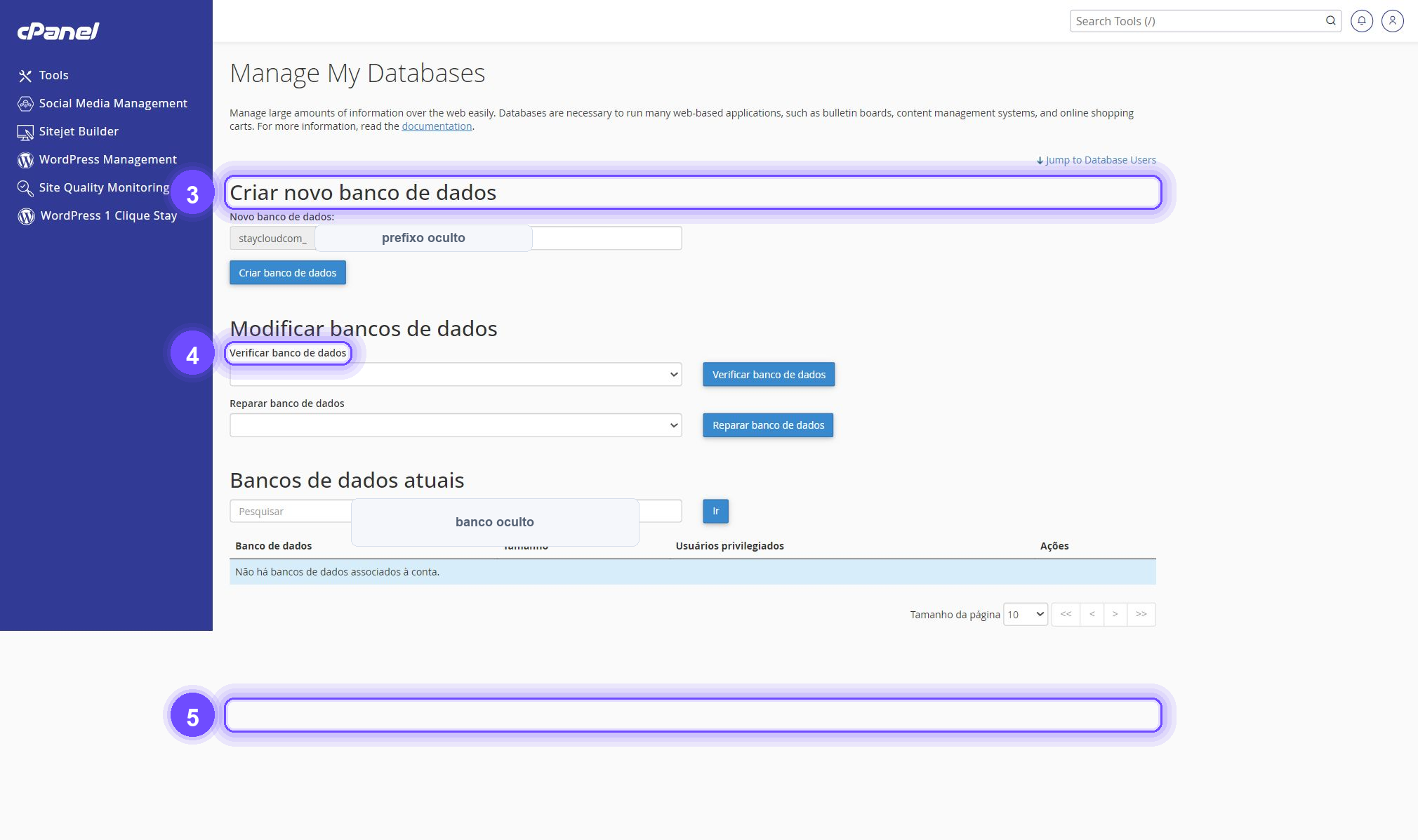Click the Ações column header
The width and height of the screenshot is (1418, 840).
click(x=1054, y=546)
